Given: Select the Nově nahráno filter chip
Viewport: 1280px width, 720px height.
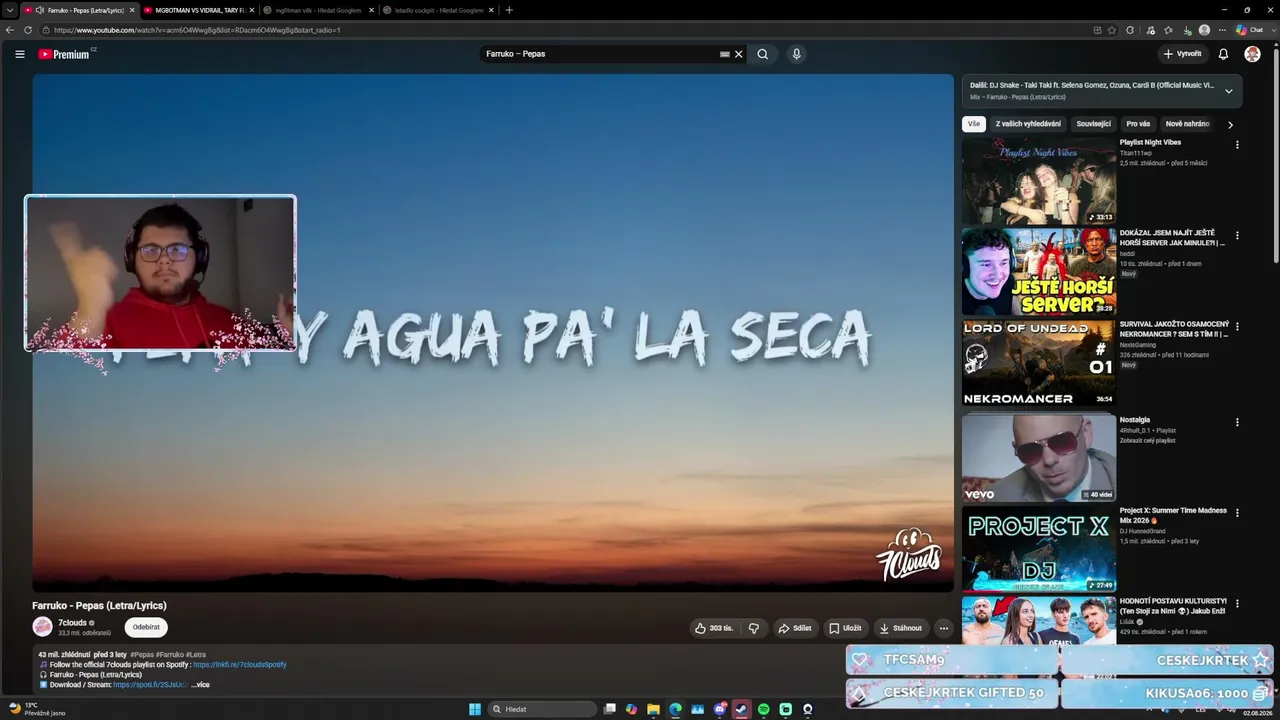Looking at the screenshot, I should (x=1187, y=124).
